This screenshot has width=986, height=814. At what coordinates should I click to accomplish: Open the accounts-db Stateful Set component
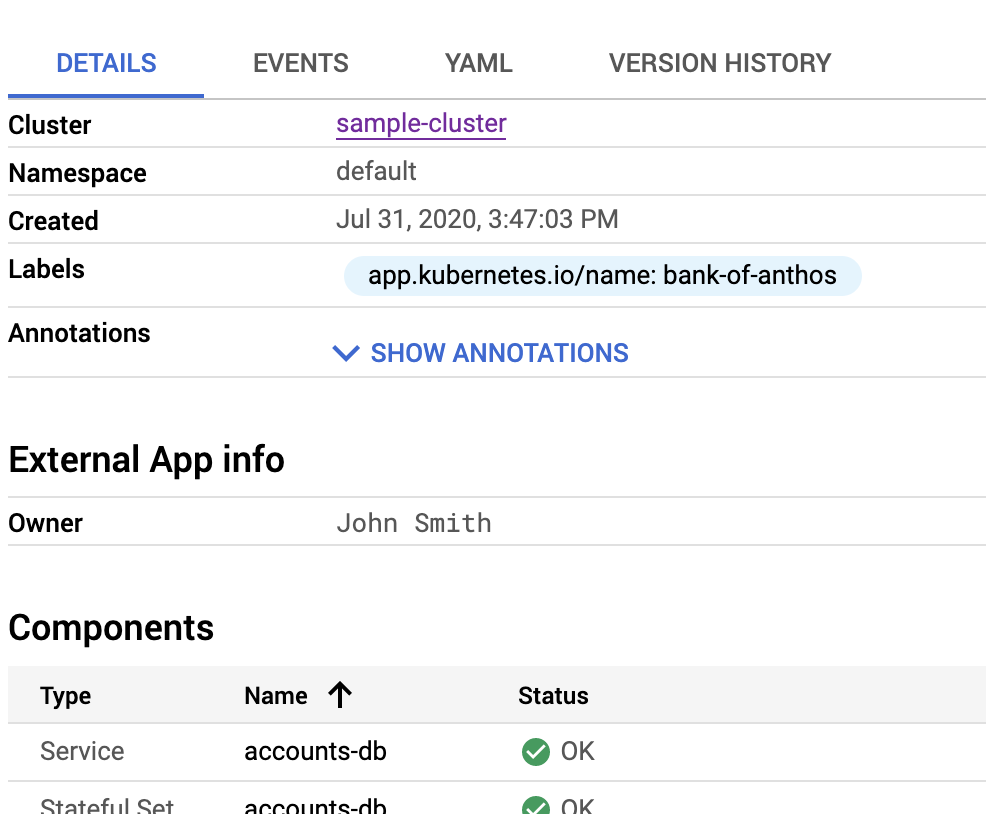click(x=315, y=805)
